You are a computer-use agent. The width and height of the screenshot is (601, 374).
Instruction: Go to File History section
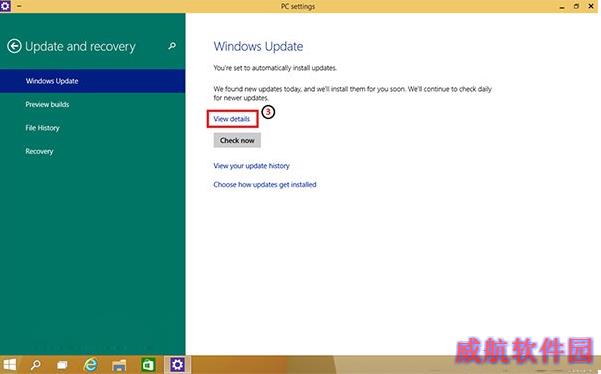pos(43,128)
